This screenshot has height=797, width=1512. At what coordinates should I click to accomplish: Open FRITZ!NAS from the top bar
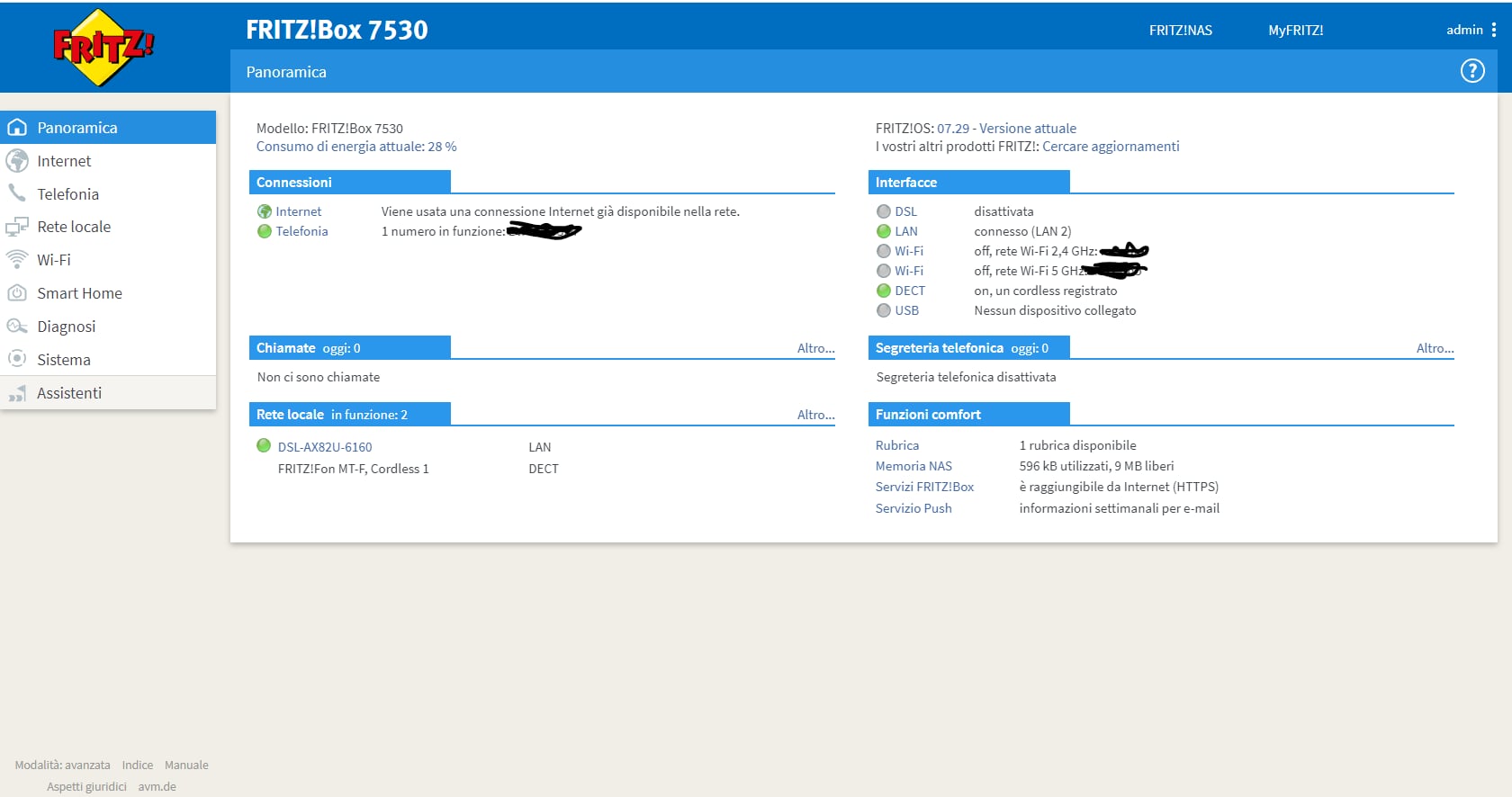click(1181, 31)
